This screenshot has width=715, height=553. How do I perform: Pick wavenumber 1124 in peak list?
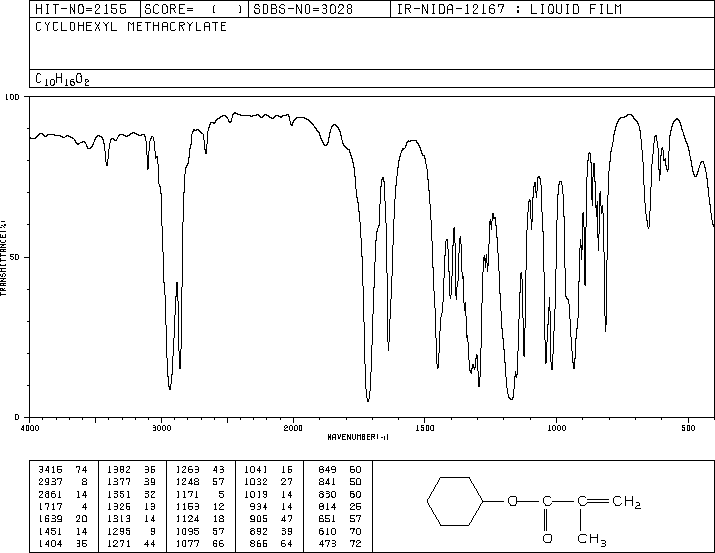(188, 519)
